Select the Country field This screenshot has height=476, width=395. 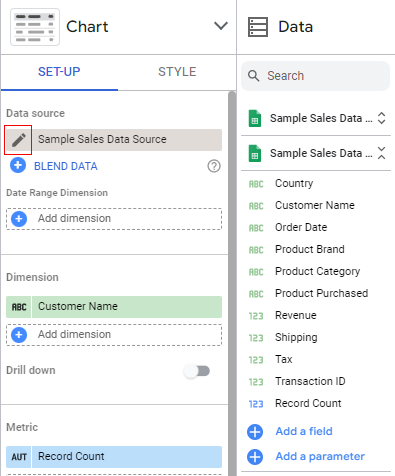click(294, 184)
